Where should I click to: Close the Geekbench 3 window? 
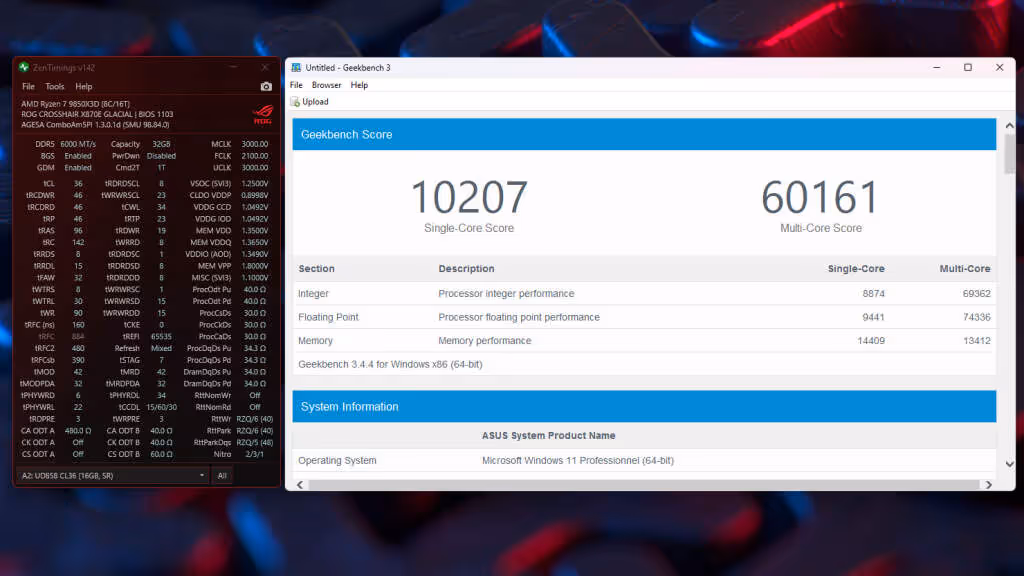click(999, 67)
